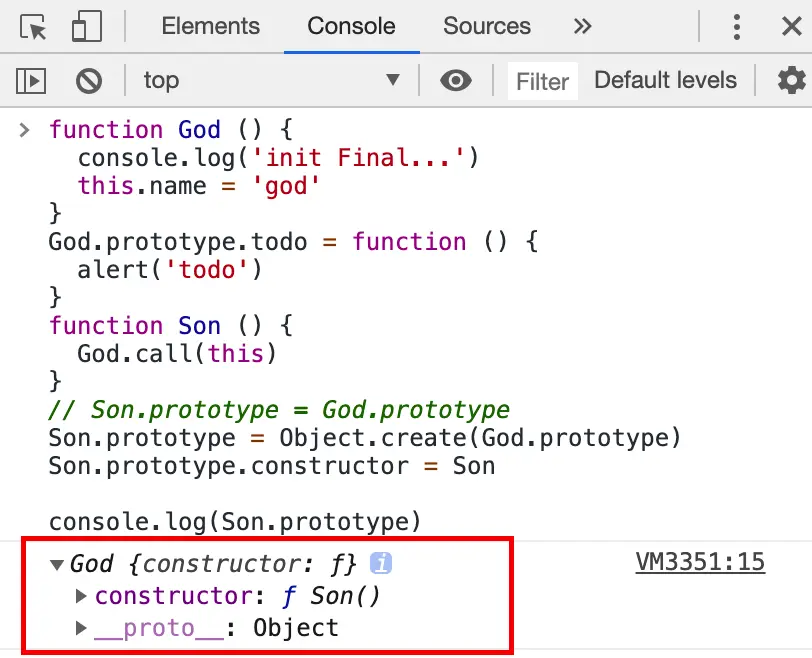Select the Console tab

[351, 27]
